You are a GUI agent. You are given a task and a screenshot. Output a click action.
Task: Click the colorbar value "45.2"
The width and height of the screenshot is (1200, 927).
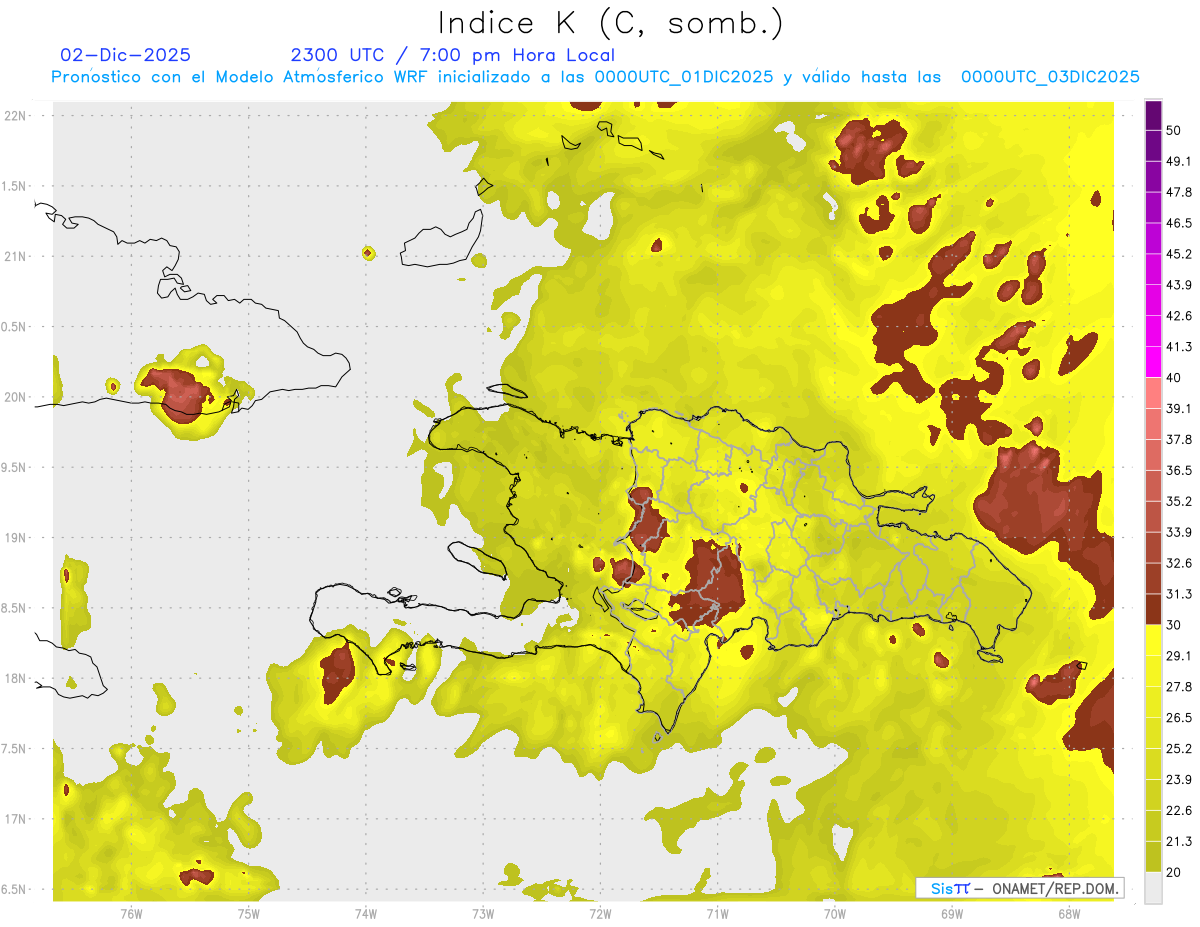click(x=1179, y=254)
